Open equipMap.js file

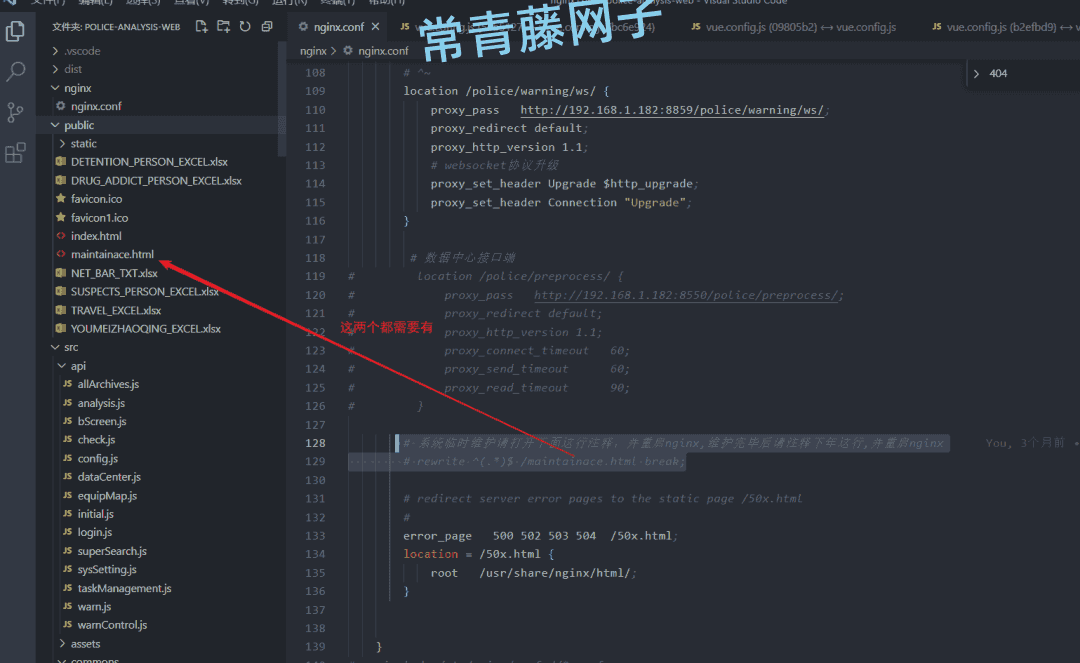(107, 496)
